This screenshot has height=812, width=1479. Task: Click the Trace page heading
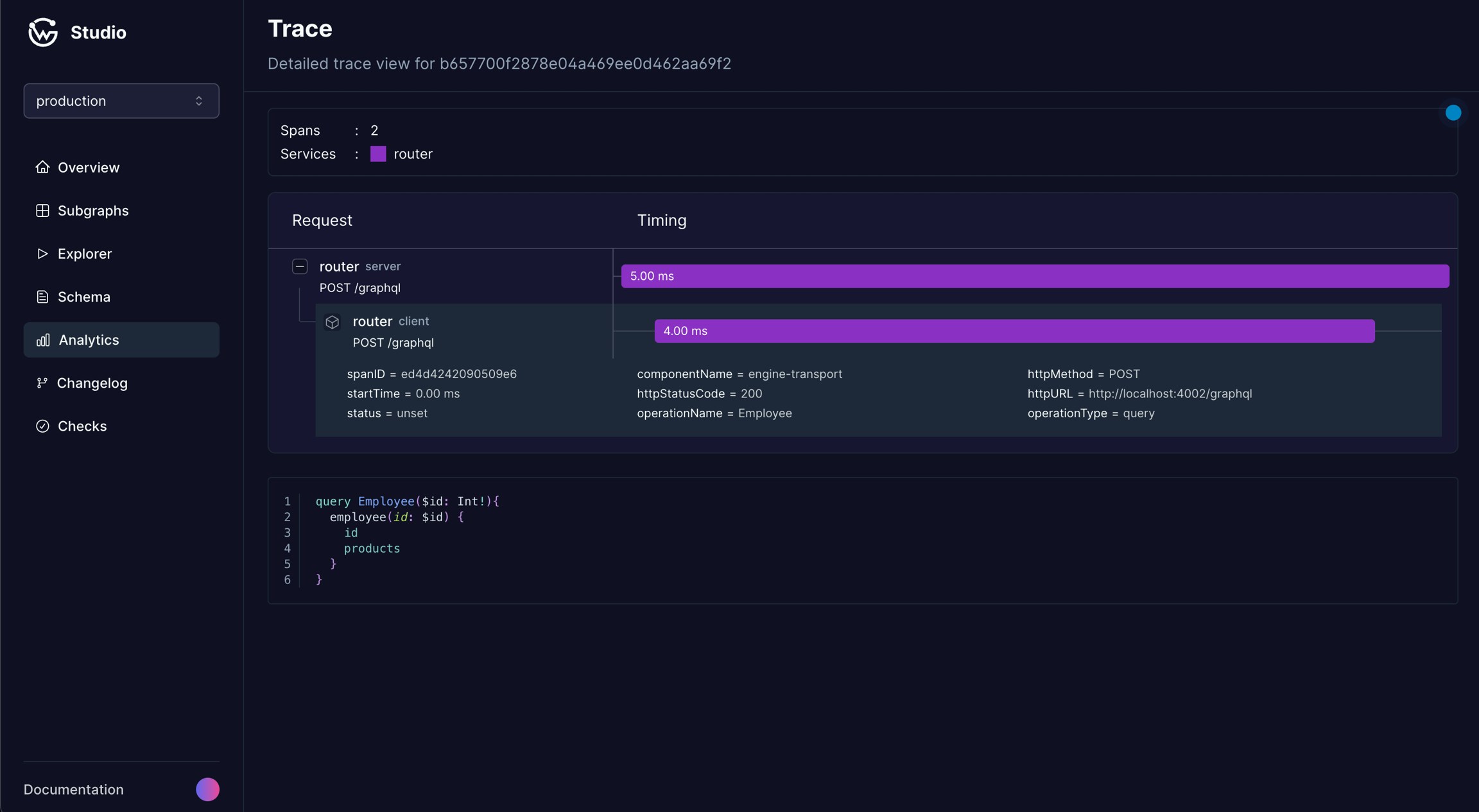pos(300,28)
